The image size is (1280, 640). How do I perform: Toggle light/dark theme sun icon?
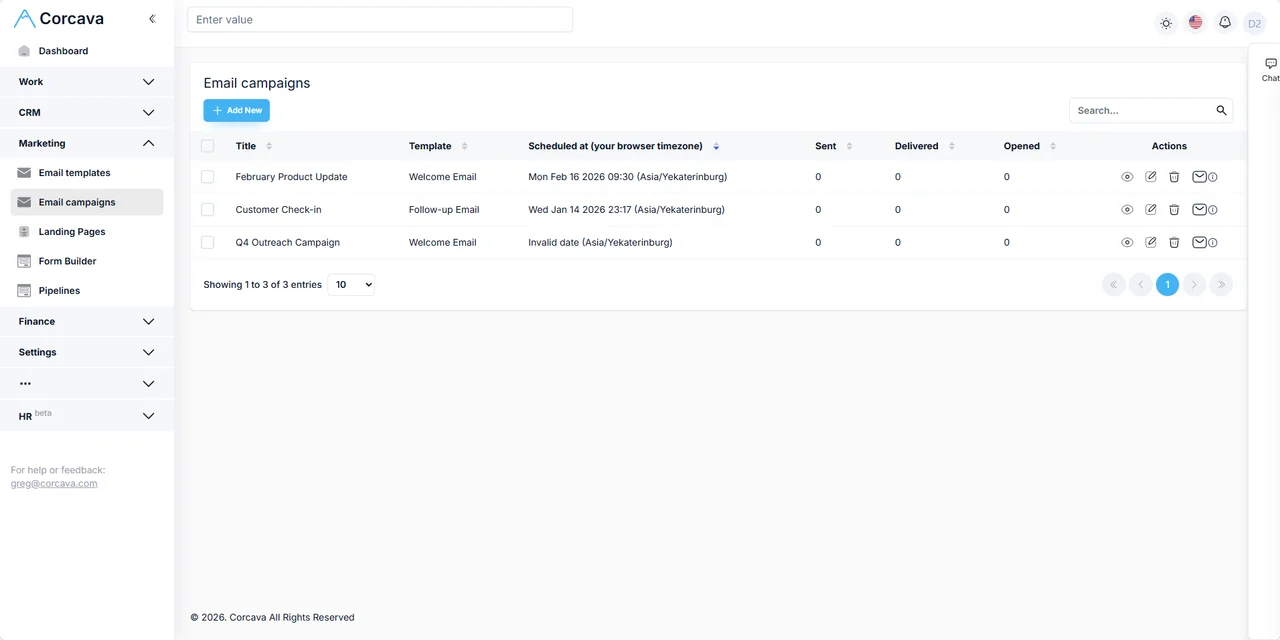click(x=1166, y=23)
